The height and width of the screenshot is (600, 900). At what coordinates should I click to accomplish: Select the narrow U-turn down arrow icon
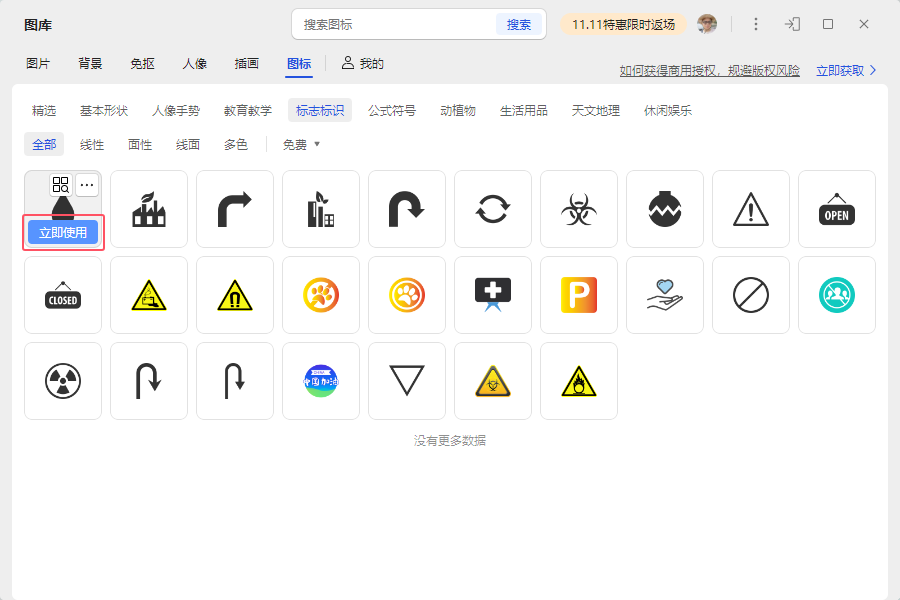pos(235,381)
